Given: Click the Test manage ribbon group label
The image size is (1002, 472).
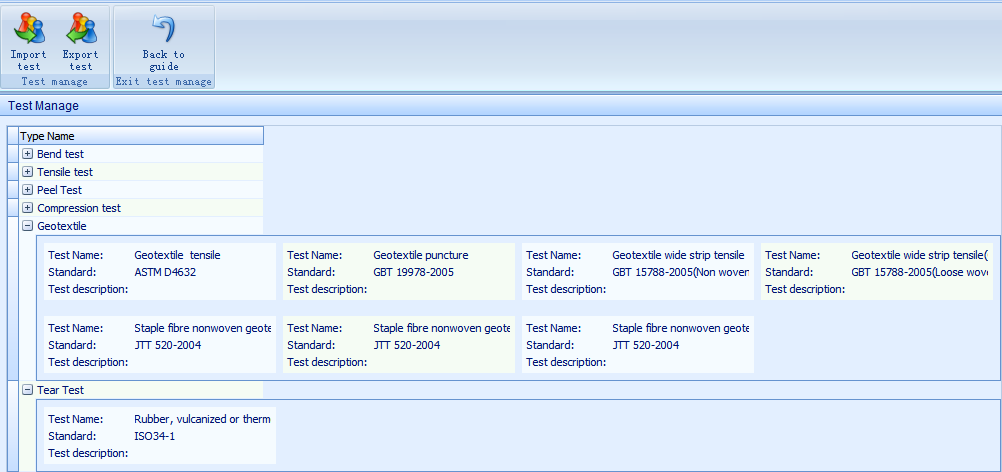Looking at the screenshot, I should (x=54, y=82).
